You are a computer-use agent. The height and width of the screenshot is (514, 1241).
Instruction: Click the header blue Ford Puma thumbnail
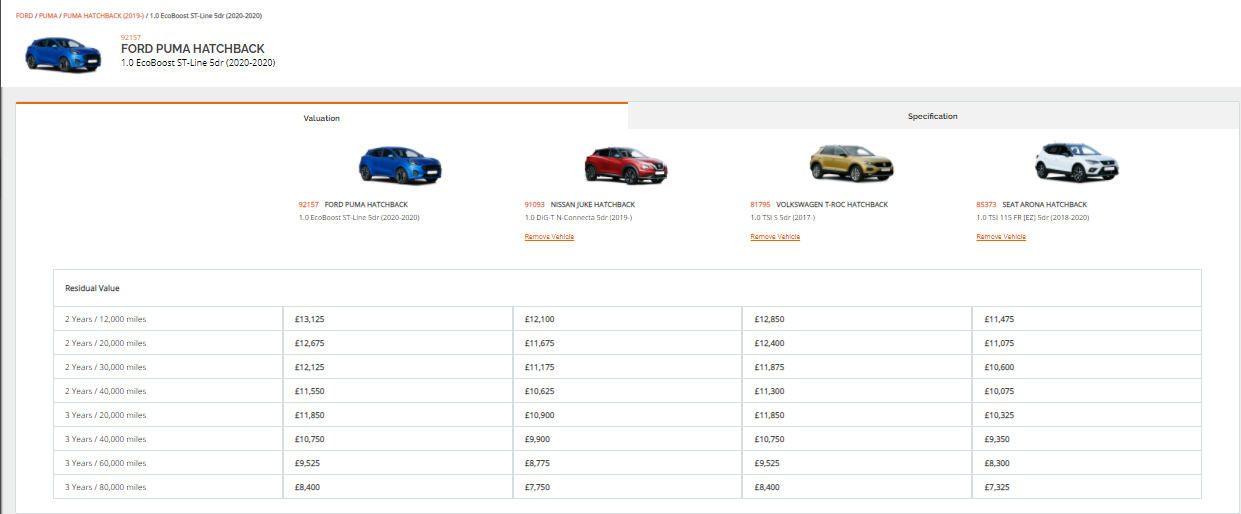click(x=64, y=53)
